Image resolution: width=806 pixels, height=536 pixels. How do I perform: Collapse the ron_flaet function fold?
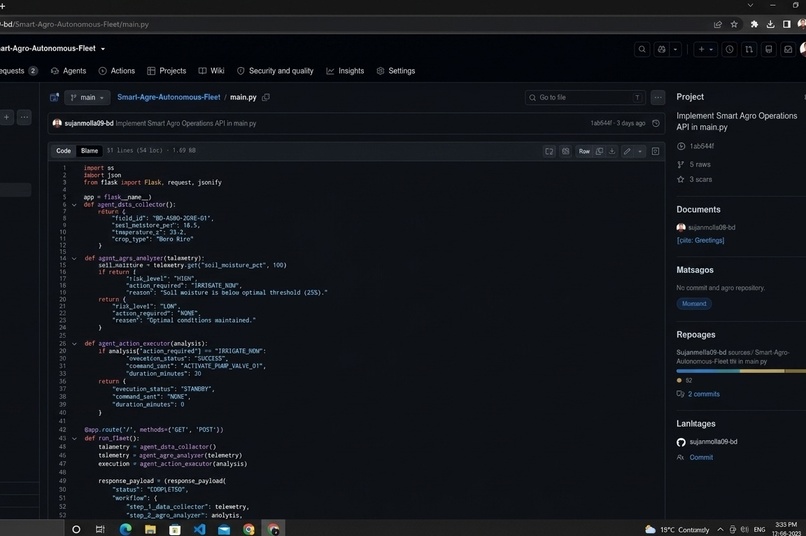coord(74,438)
